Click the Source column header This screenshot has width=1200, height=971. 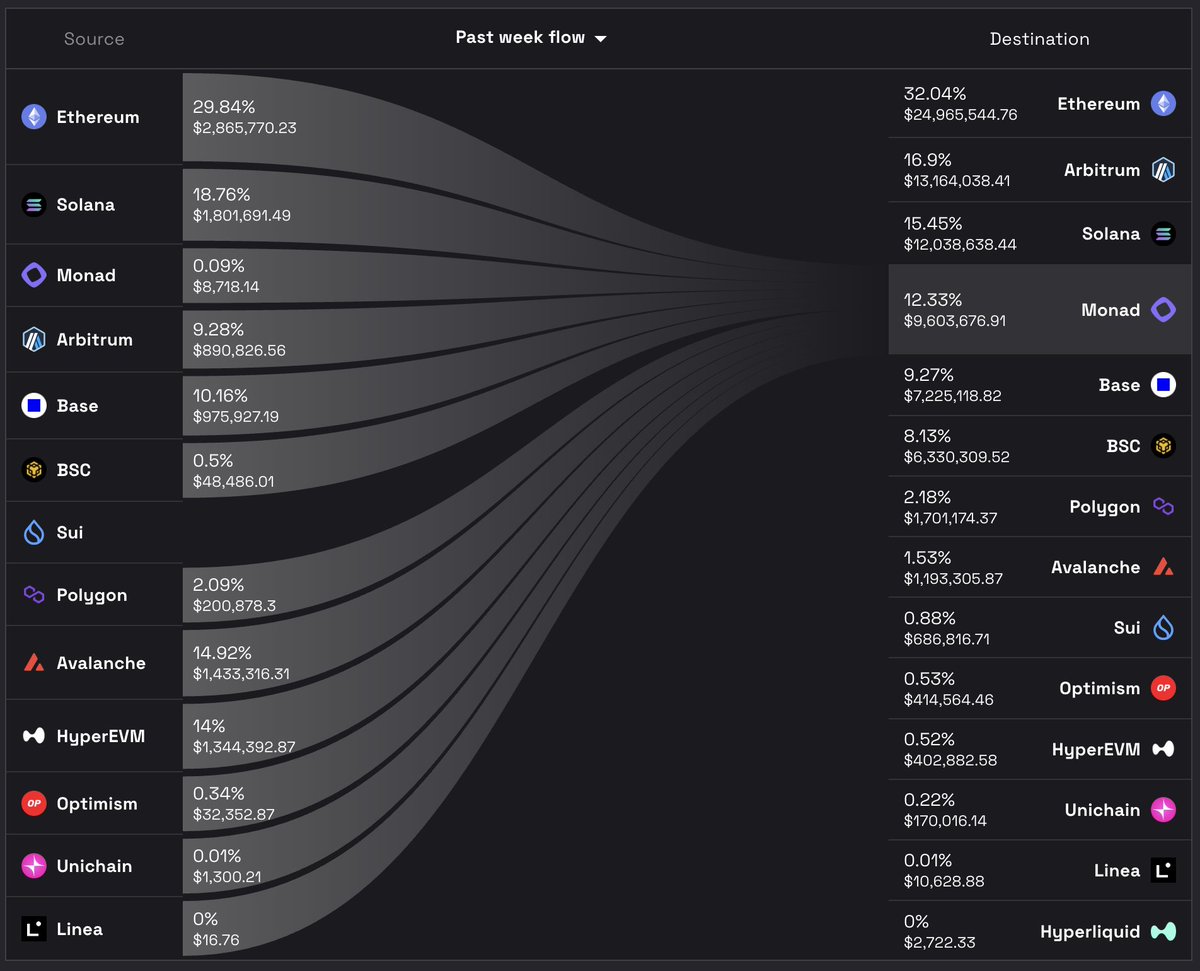(94, 39)
